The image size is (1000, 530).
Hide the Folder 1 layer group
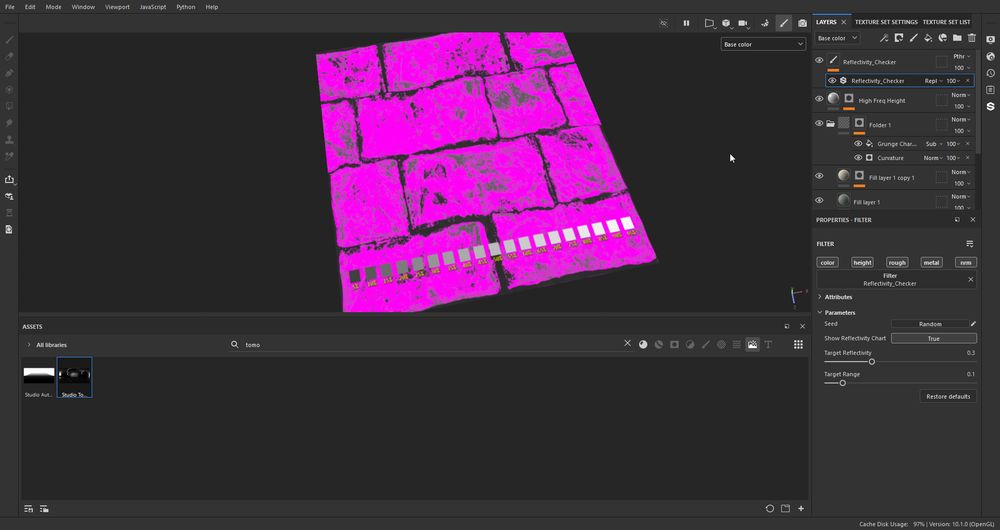point(819,123)
